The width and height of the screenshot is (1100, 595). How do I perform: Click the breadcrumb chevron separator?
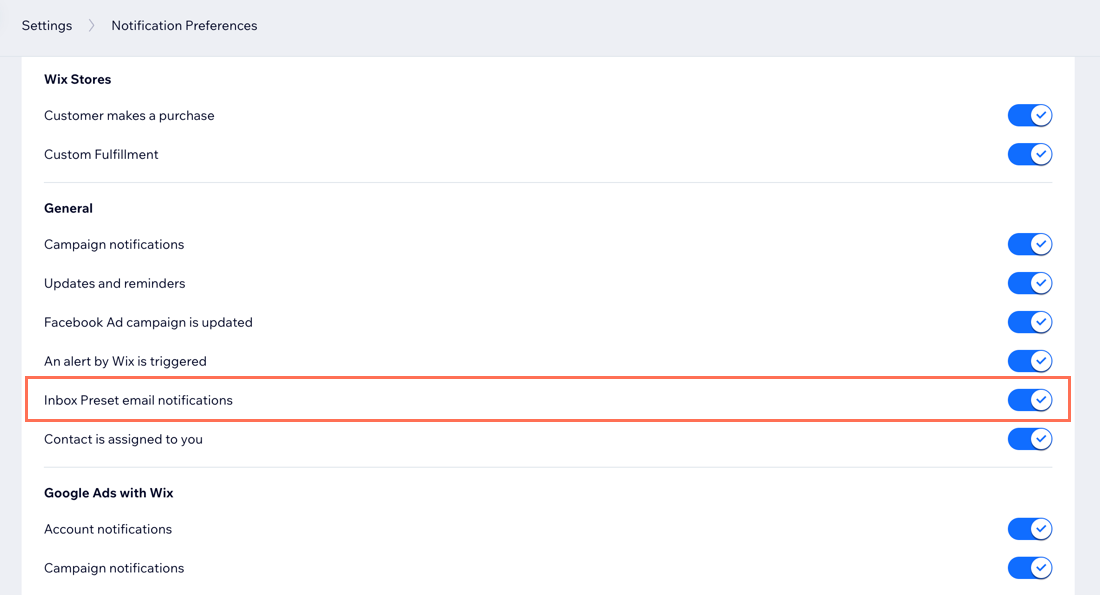(91, 25)
